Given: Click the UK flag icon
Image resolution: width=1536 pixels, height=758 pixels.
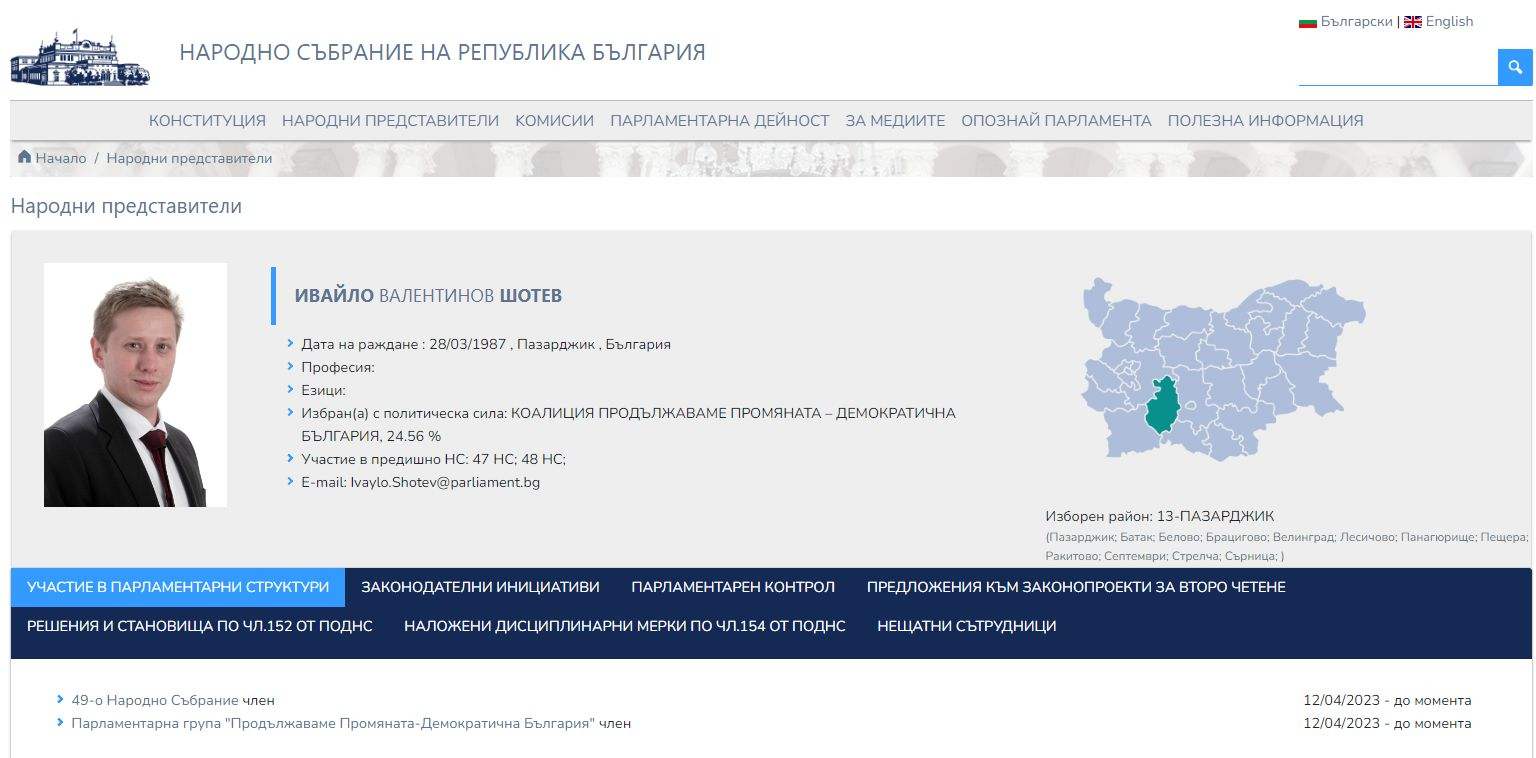Looking at the screenshot, I should point(1412,22).
